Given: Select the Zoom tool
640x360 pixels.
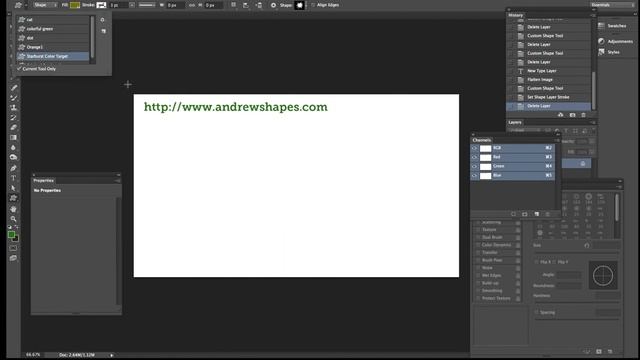Looking at the screenshot, I should 13,219.
